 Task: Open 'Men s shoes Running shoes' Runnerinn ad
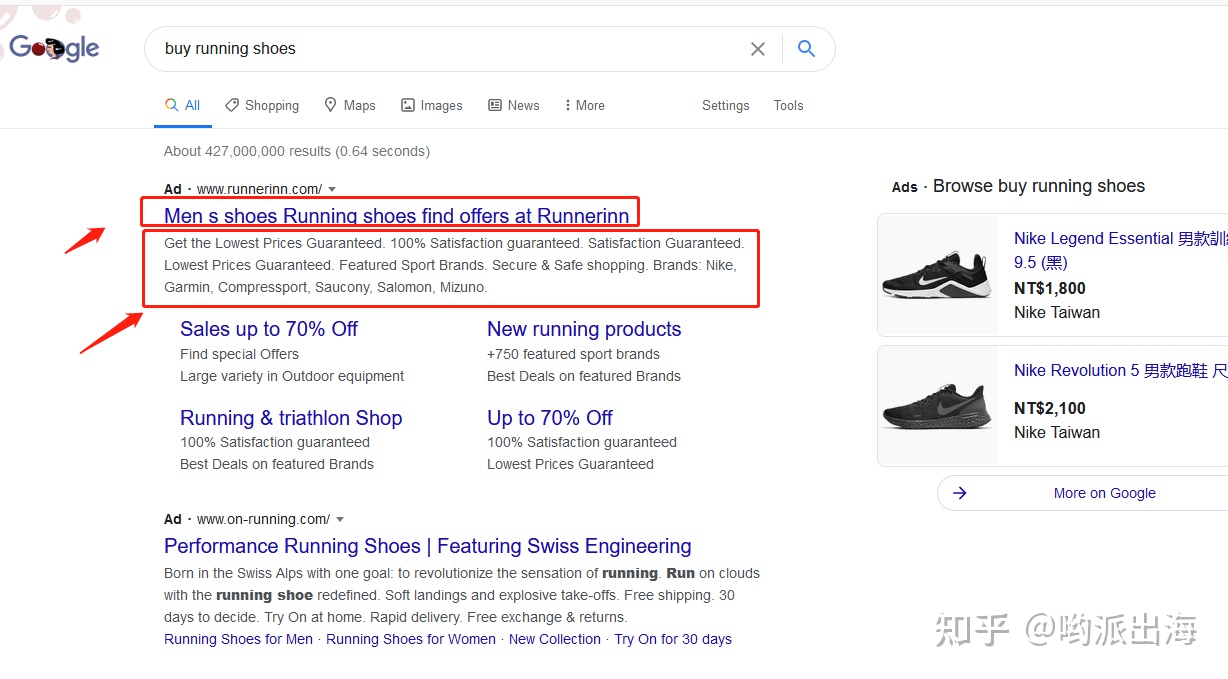397,216
